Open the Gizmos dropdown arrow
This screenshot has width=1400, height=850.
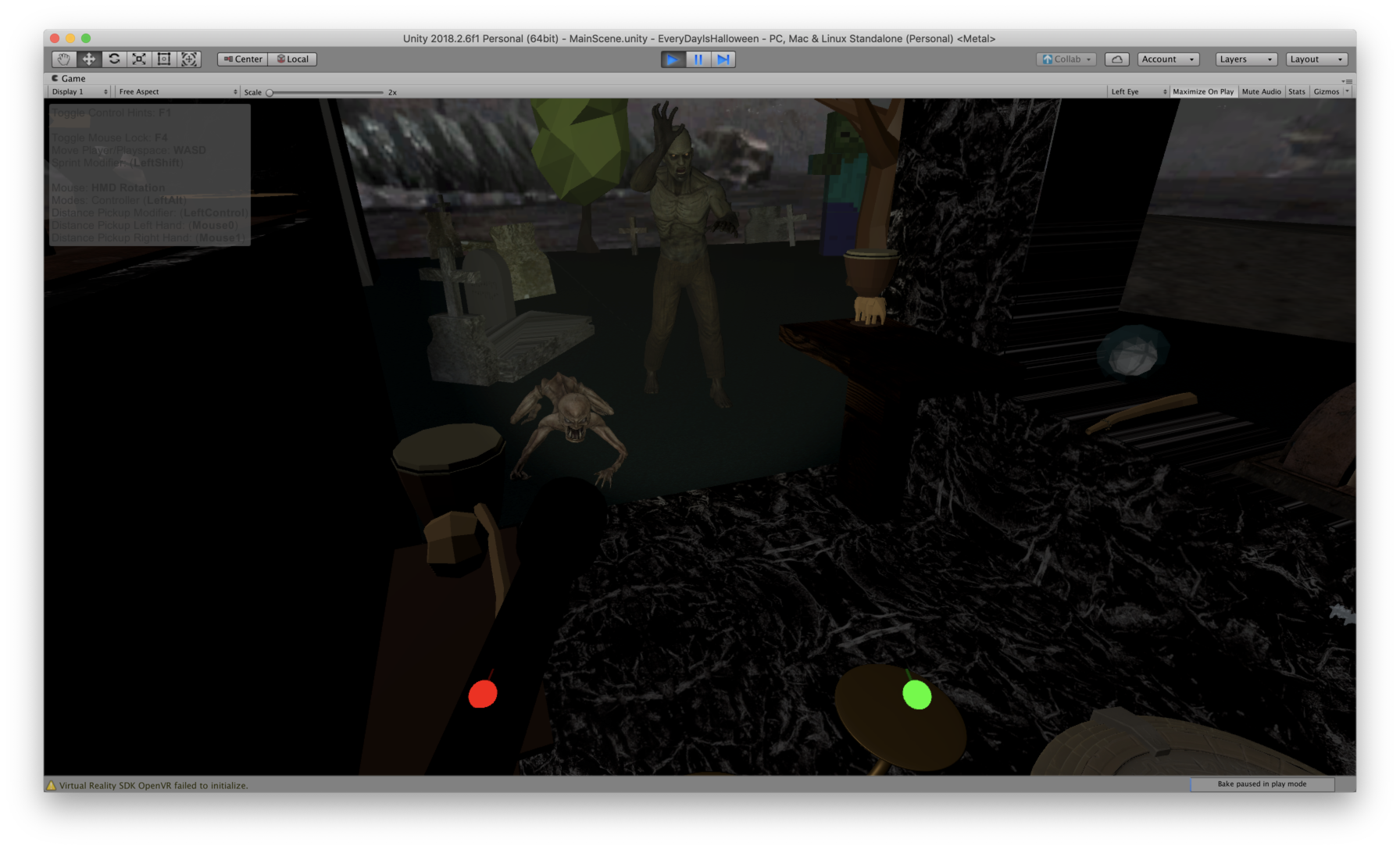pyautogui.click(x=1347, y=92)
